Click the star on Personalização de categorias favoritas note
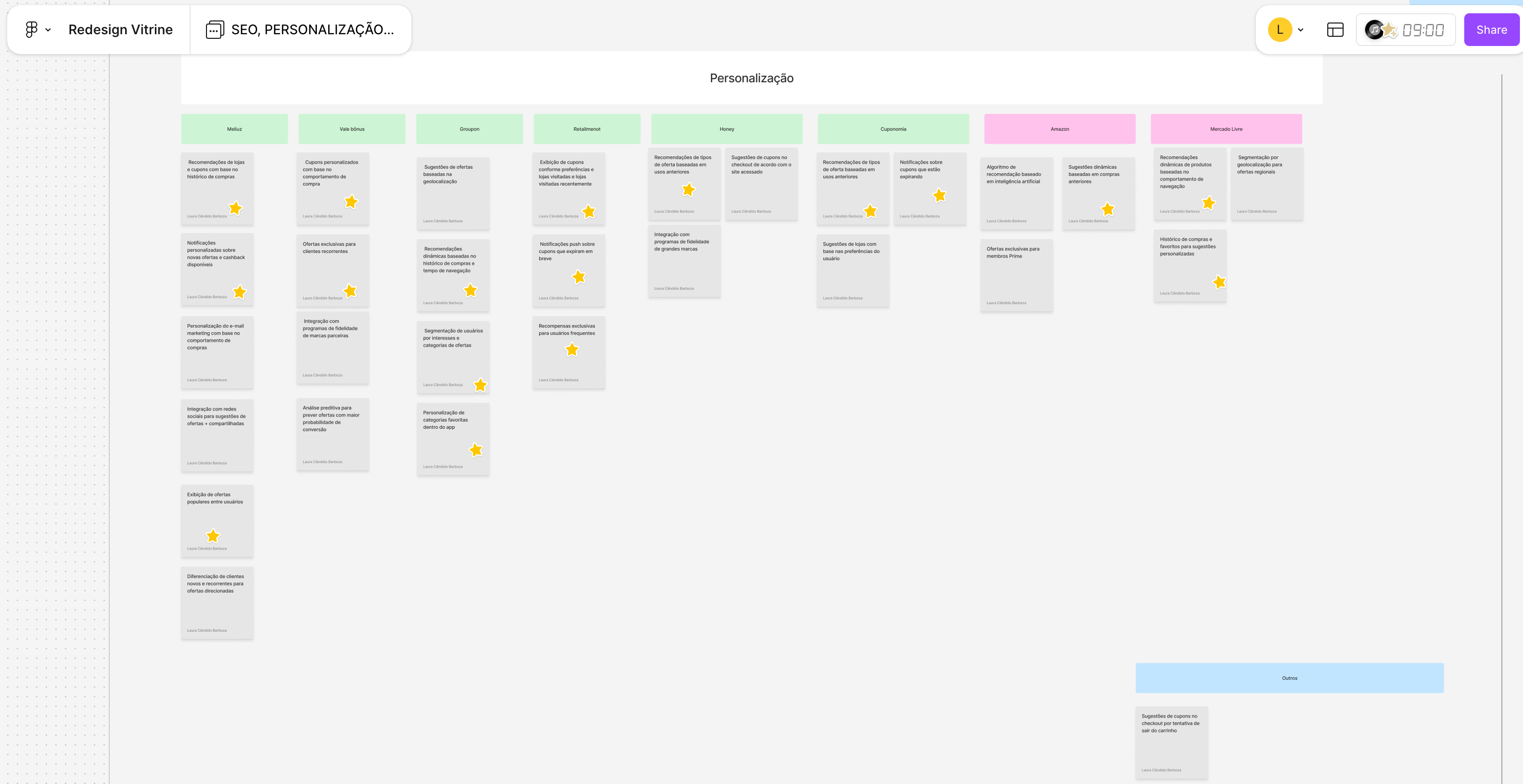 click(475, 451)
